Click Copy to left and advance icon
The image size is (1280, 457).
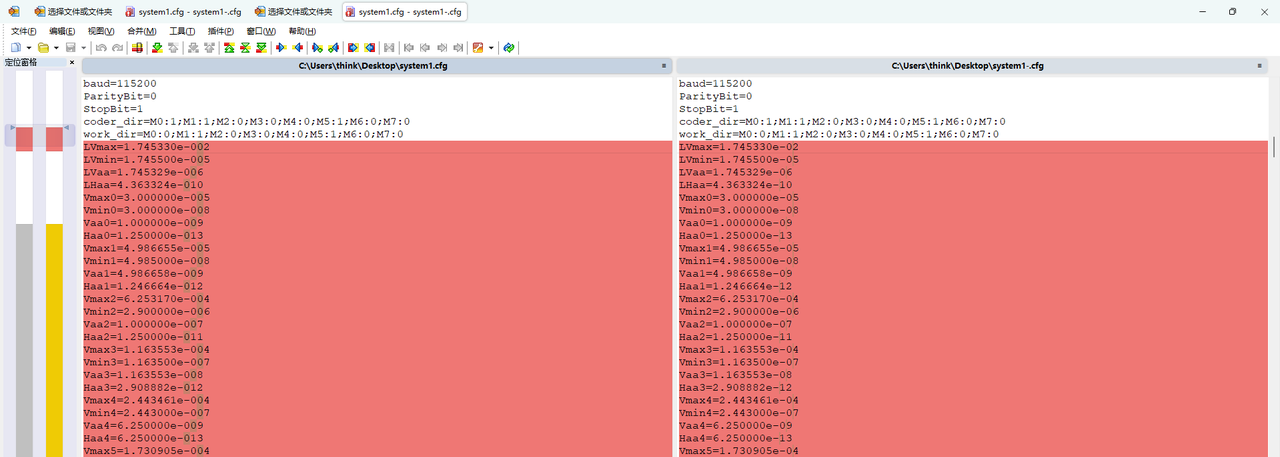[x=334, y=47]
